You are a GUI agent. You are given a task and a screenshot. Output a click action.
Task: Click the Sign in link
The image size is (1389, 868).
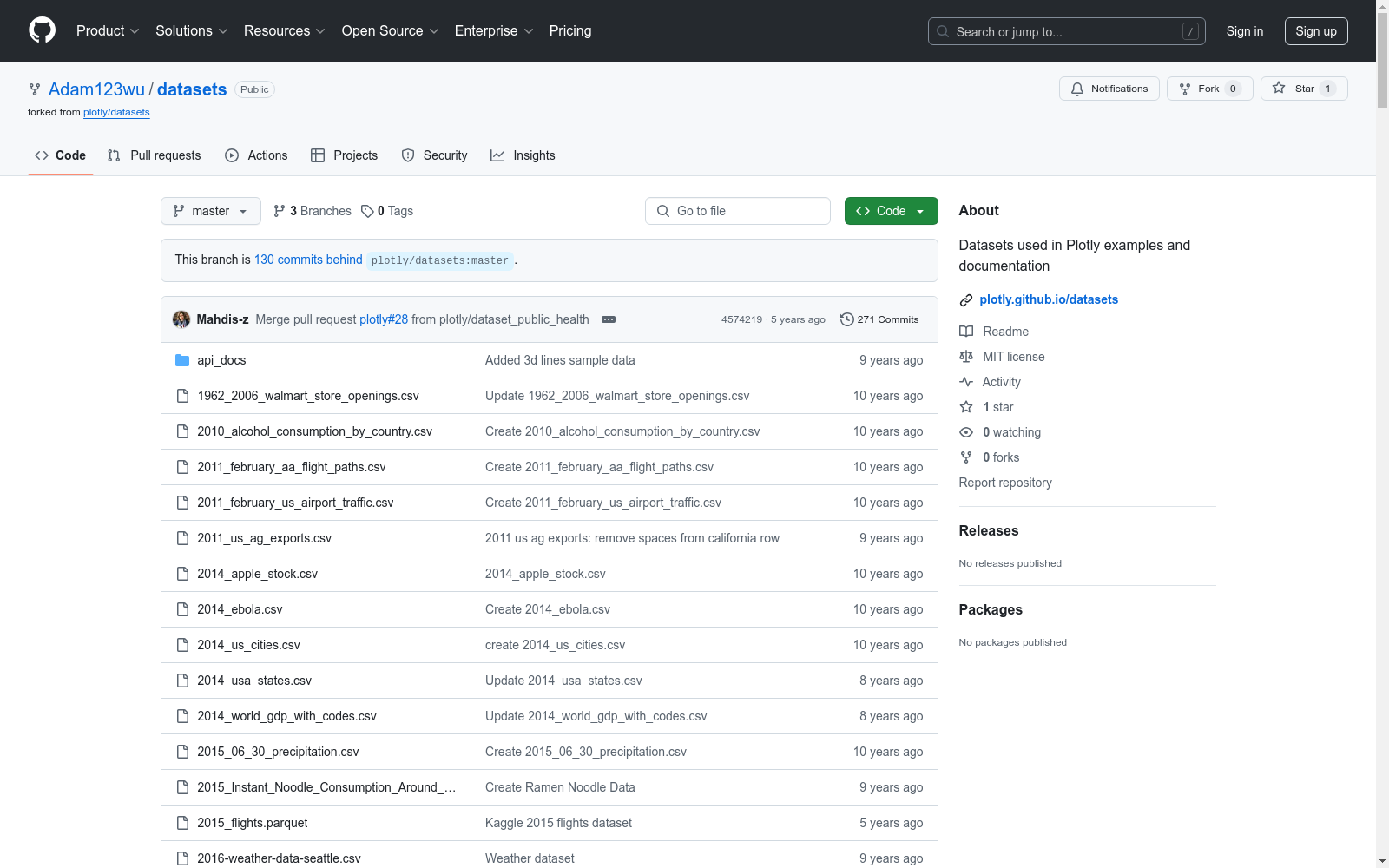tap(1245, 31)
